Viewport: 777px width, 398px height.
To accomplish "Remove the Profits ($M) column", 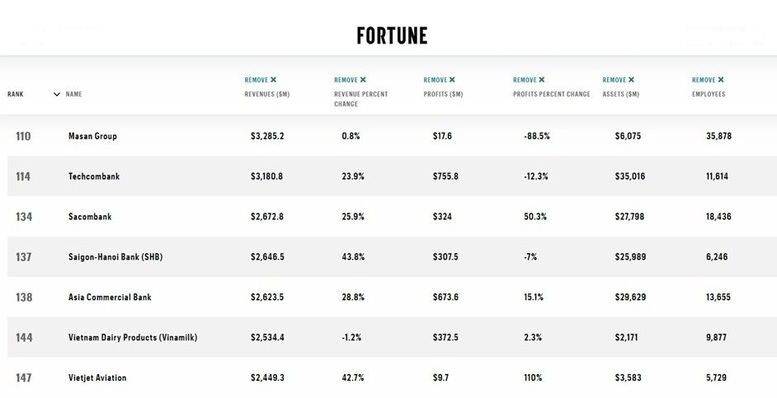I will [x=439, y=80].
